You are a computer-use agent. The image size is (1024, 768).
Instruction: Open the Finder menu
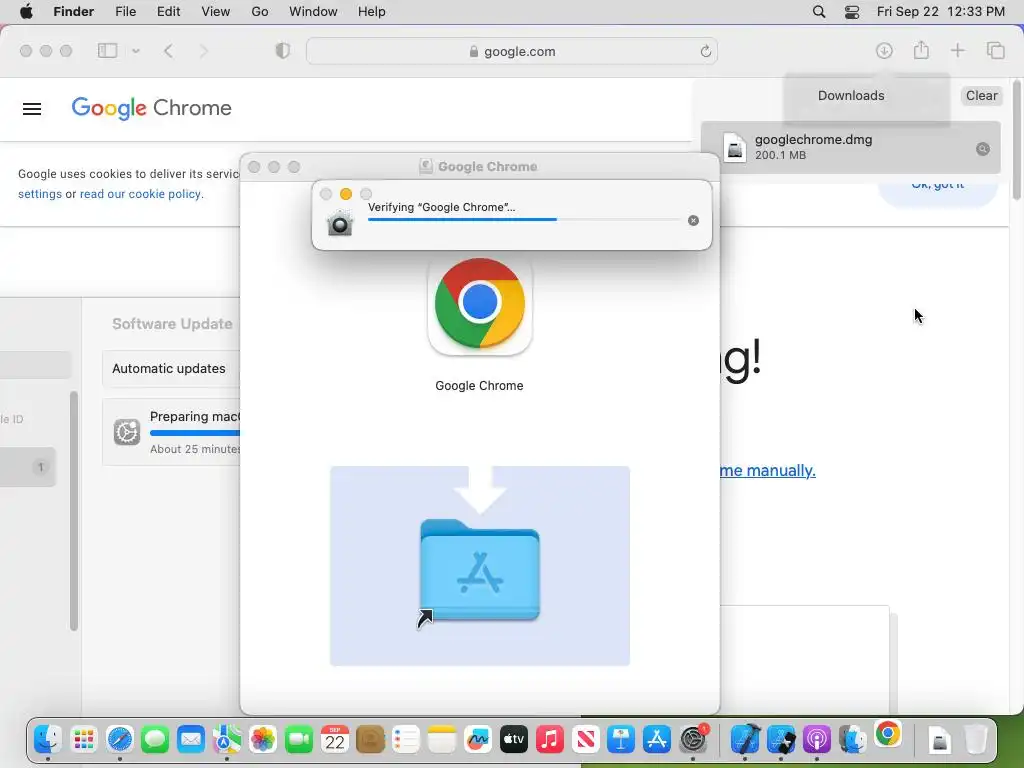point(74,12)
